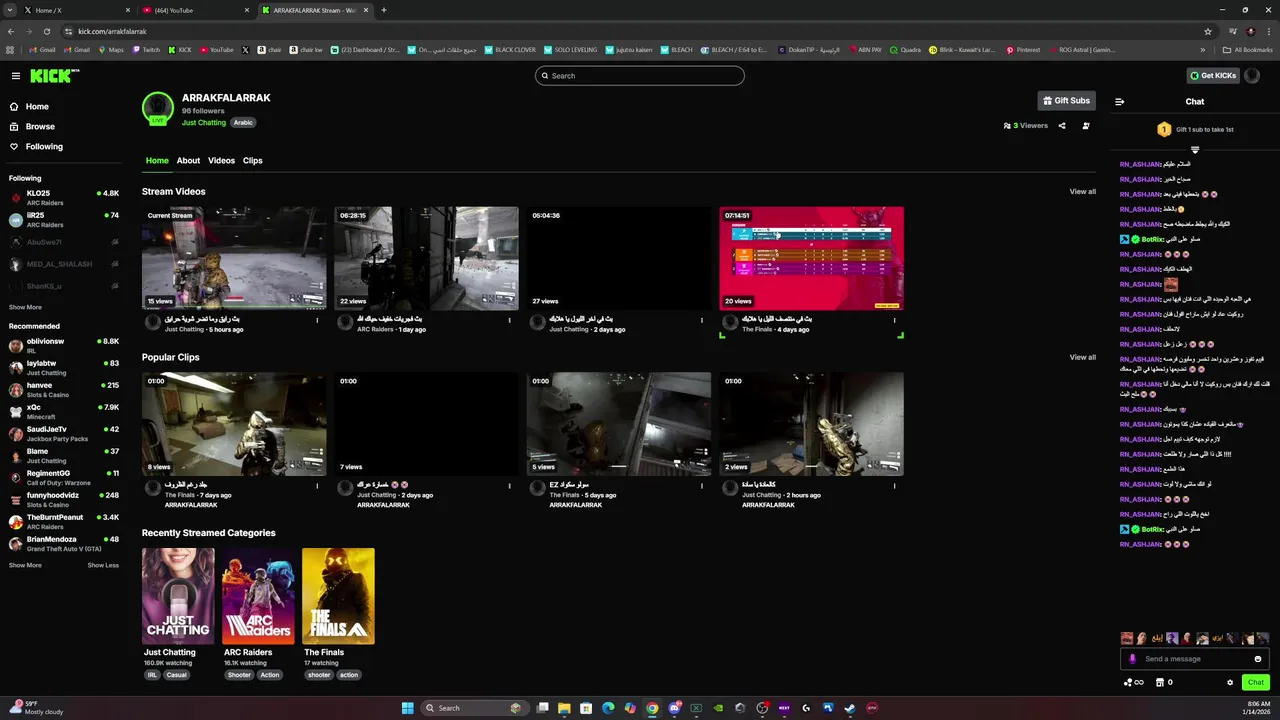The width and height of the screenshot is (1280, 720).
Task: Collapse the chat panel with arrow icon
Action: [1119, 102]
